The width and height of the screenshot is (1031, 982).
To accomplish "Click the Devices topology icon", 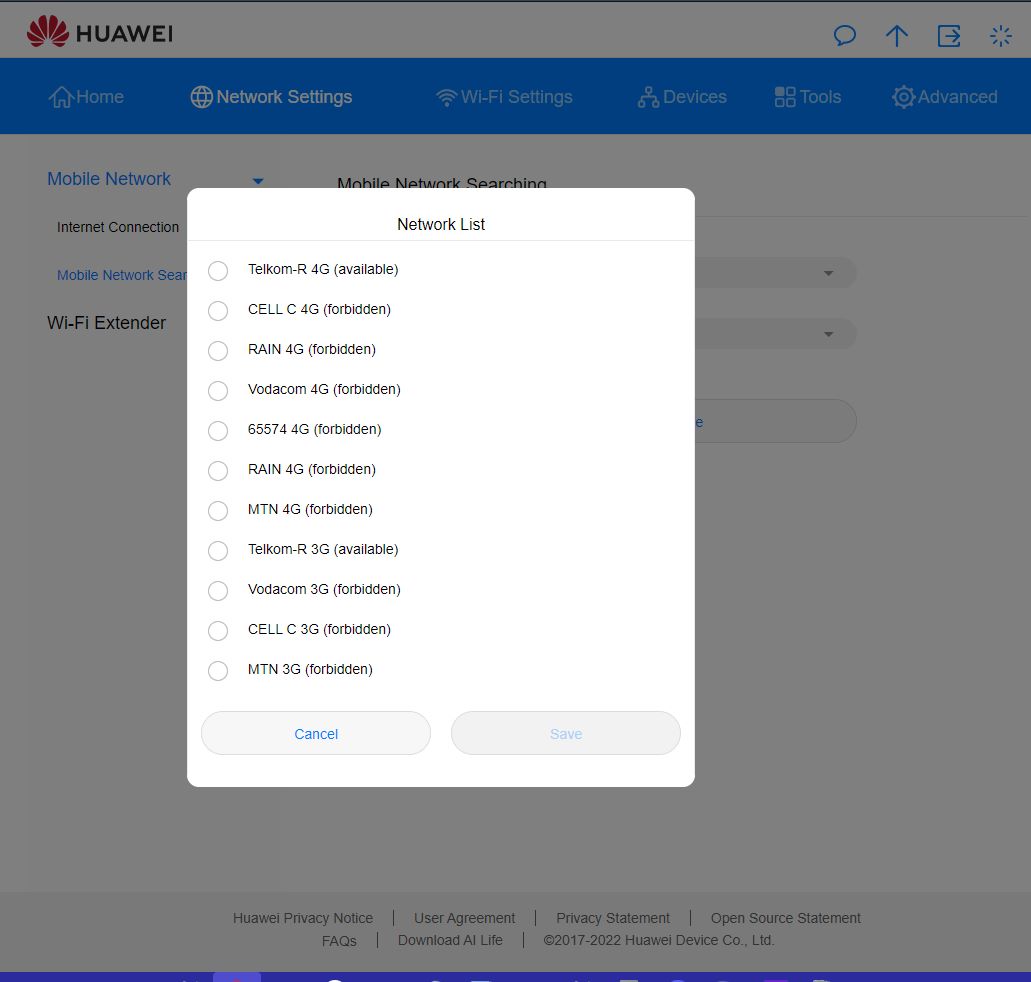I will [648, 97].
